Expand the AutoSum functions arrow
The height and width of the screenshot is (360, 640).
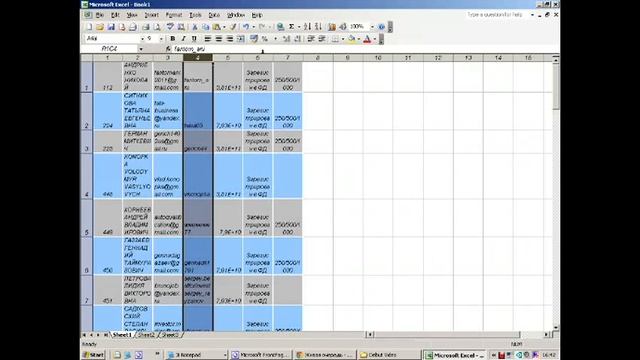point(299,27)
